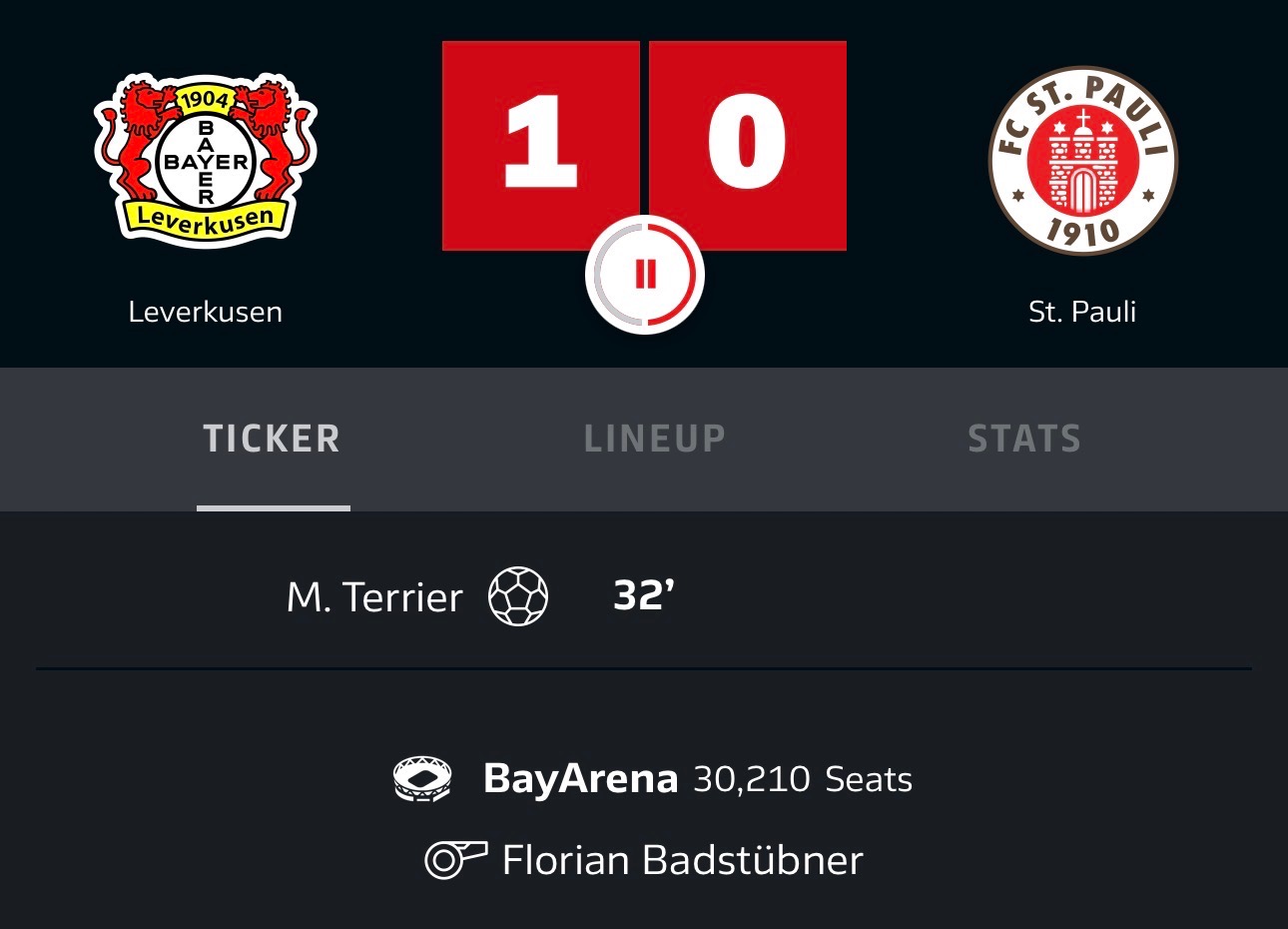This screenshot has width=1288, height=929.
Task: Switch to the Stats tab
Action: point(1024,439)
